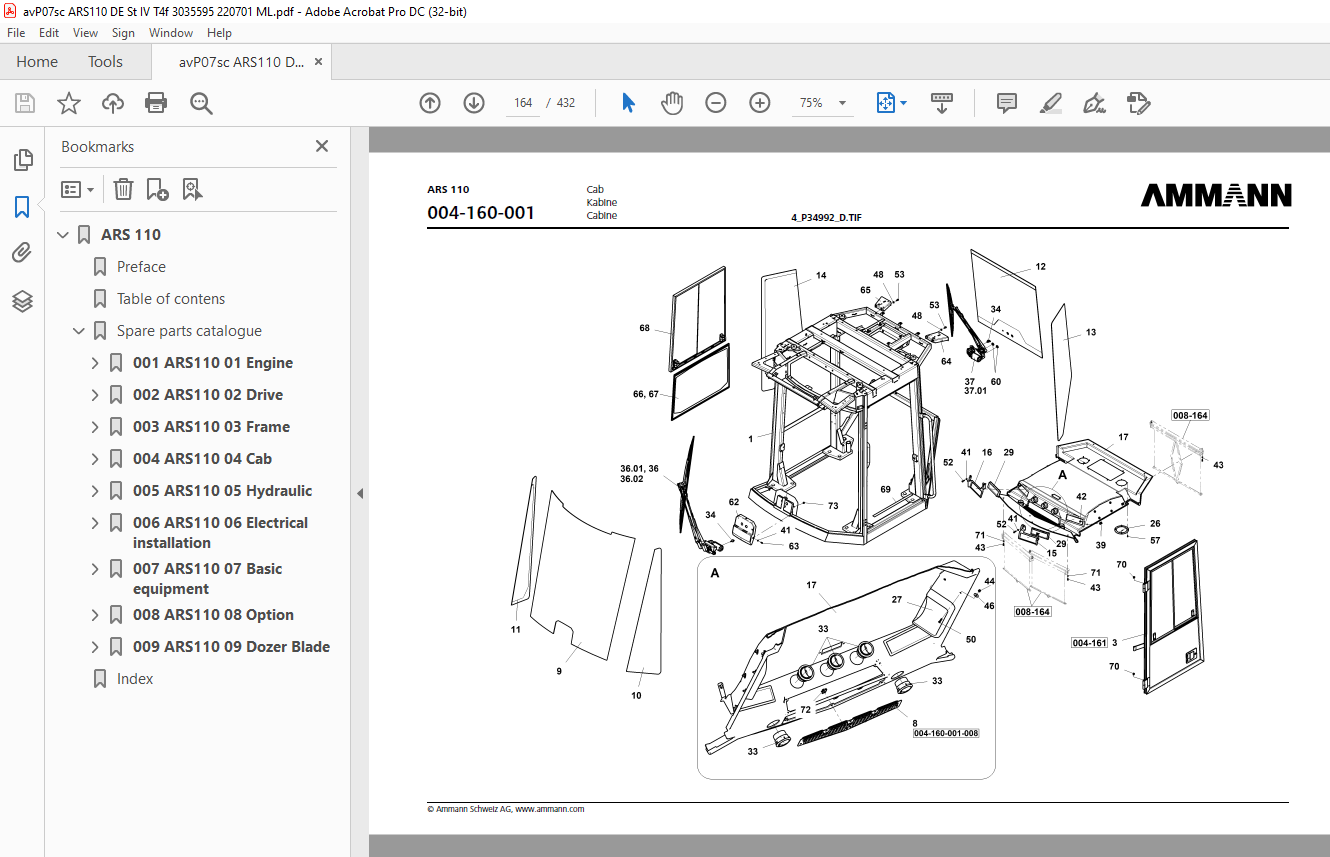Click the scrolling mode keyboard icon
This screenshot has width=1330, height=857.
tap(941, 103)
